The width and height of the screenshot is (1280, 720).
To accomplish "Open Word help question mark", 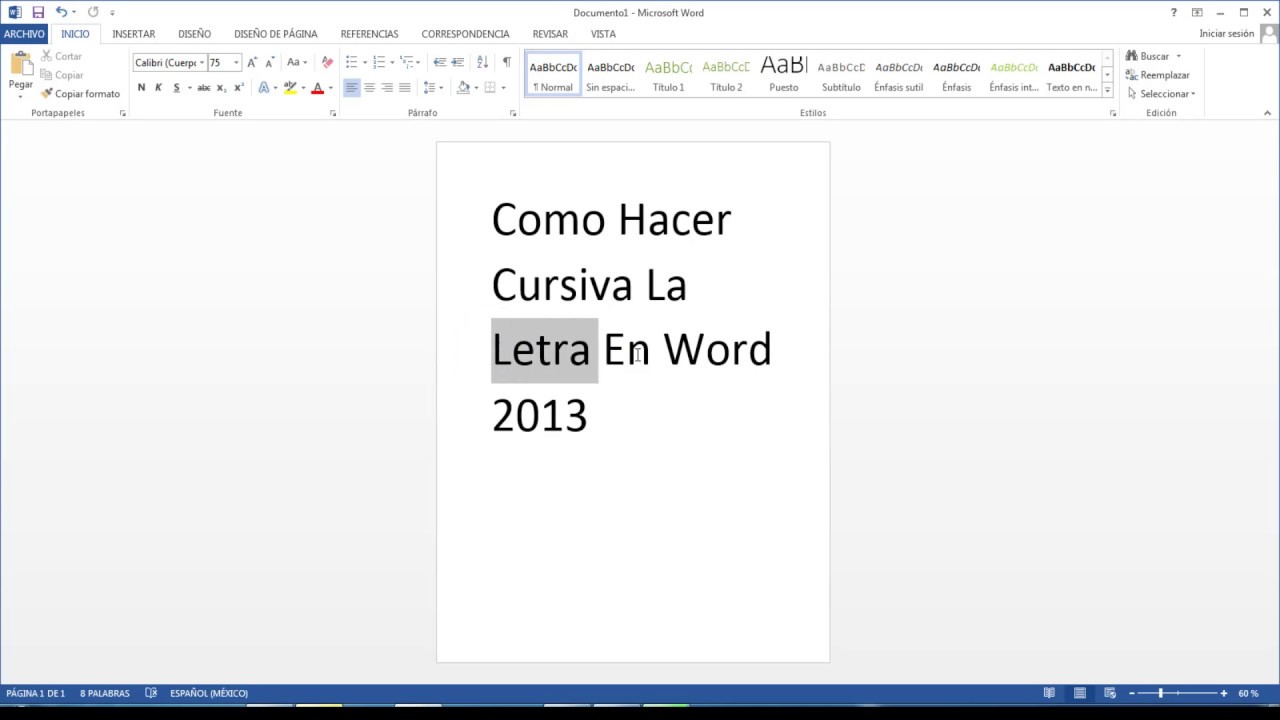I will coord(1174,12).
